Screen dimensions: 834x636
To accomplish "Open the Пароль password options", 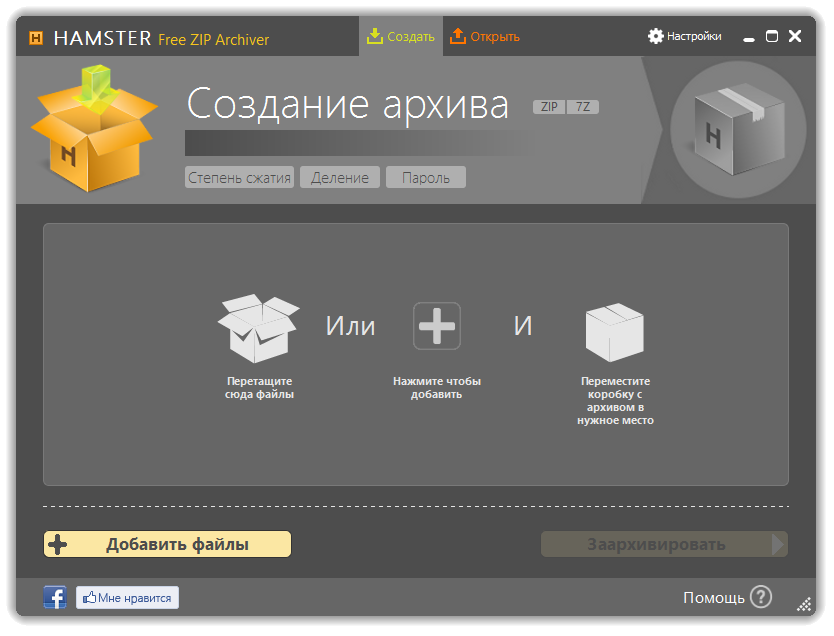I will point(426,178).
